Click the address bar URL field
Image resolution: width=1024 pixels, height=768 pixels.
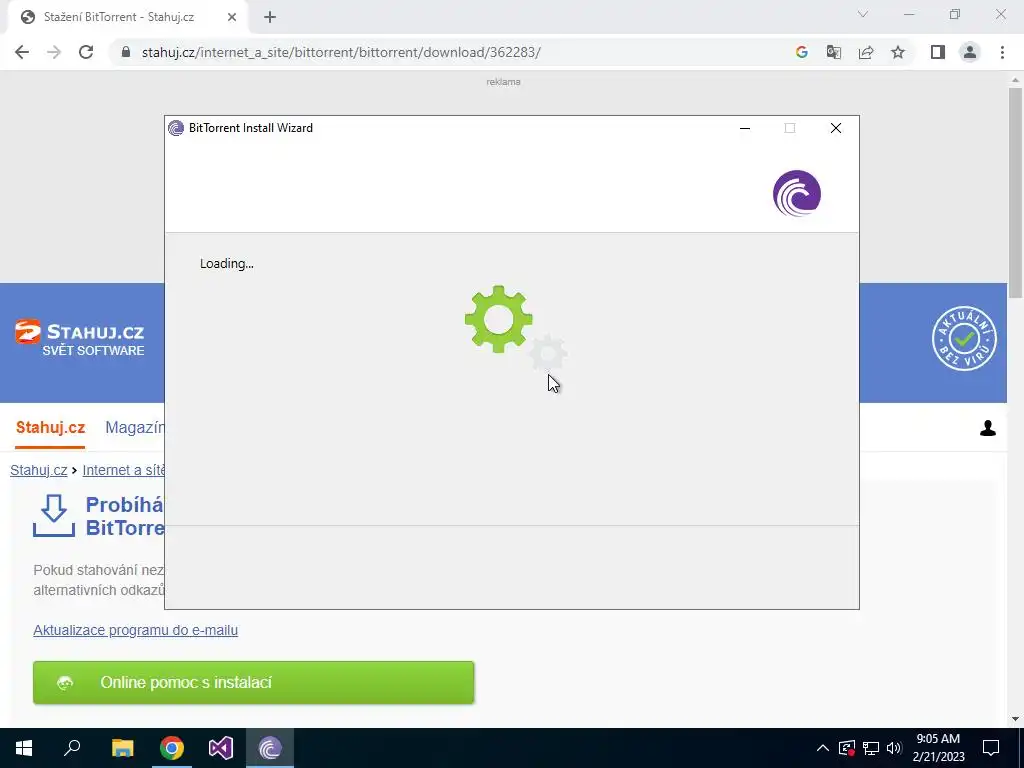tap(451, 52)
